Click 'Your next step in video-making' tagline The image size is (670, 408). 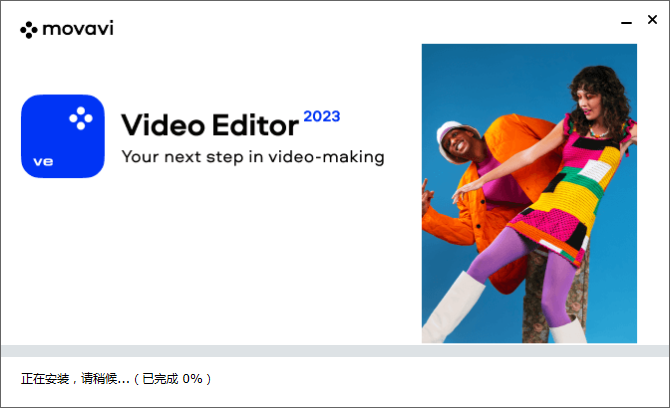tap(253, 157)
